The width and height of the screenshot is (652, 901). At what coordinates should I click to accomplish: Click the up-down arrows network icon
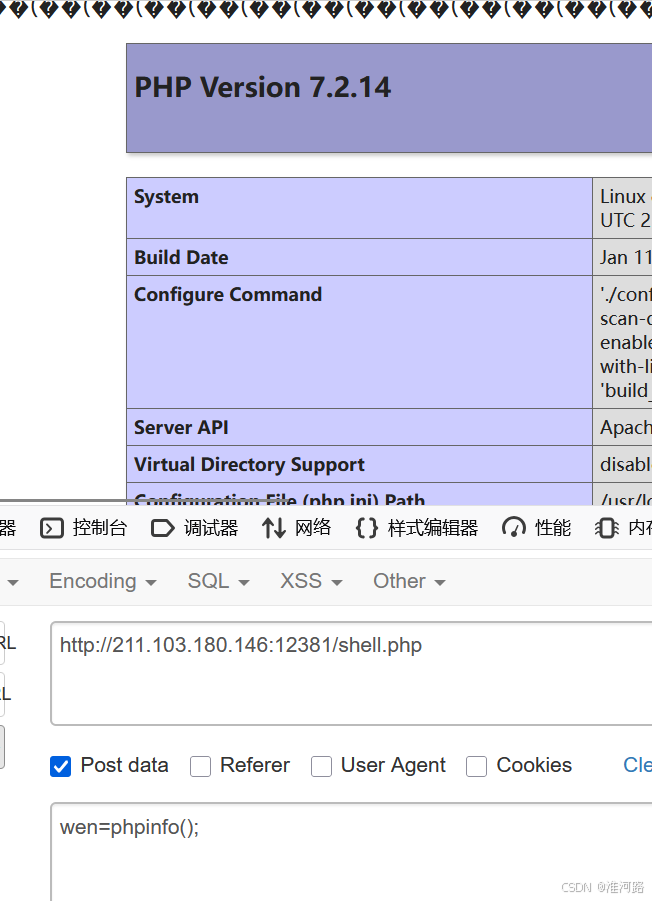point(273,528)
